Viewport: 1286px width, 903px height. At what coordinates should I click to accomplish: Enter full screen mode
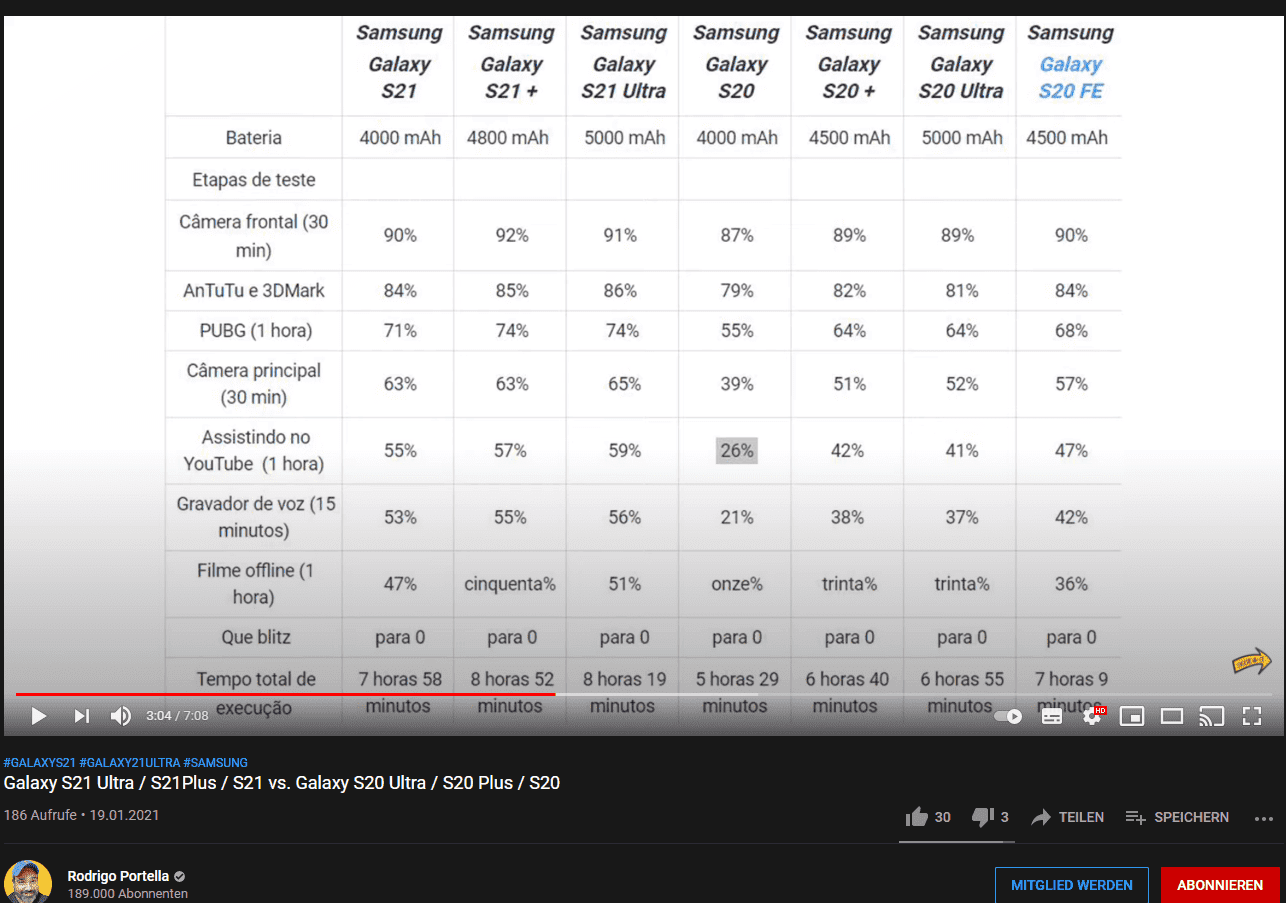coord(1251,716)
